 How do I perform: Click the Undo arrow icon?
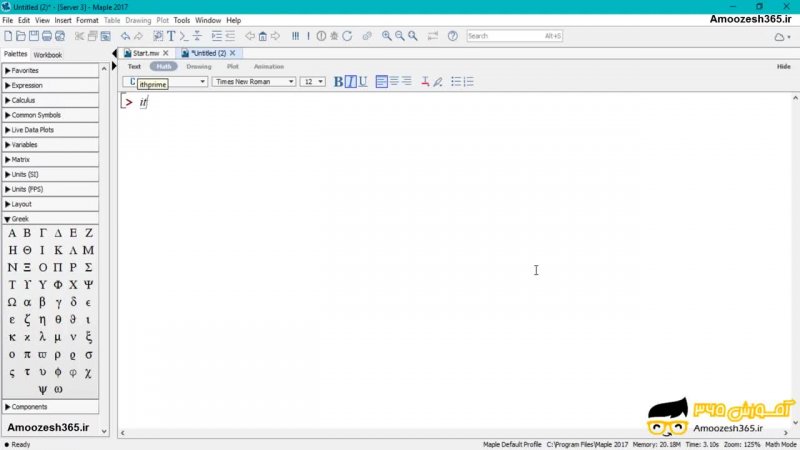tap(125, 36)
